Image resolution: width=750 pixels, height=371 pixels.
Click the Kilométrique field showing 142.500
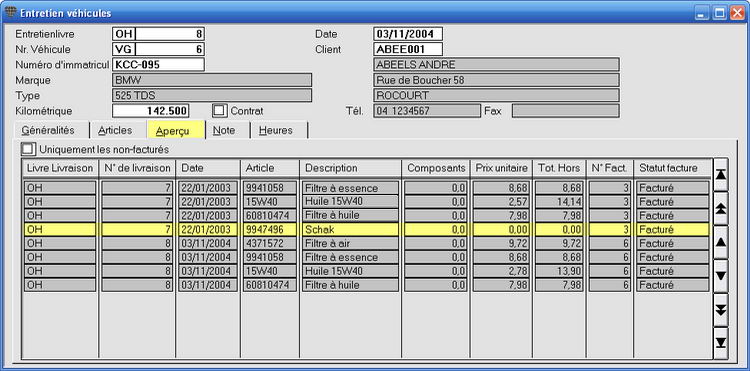pyautogui.click(x=151, y=111)
